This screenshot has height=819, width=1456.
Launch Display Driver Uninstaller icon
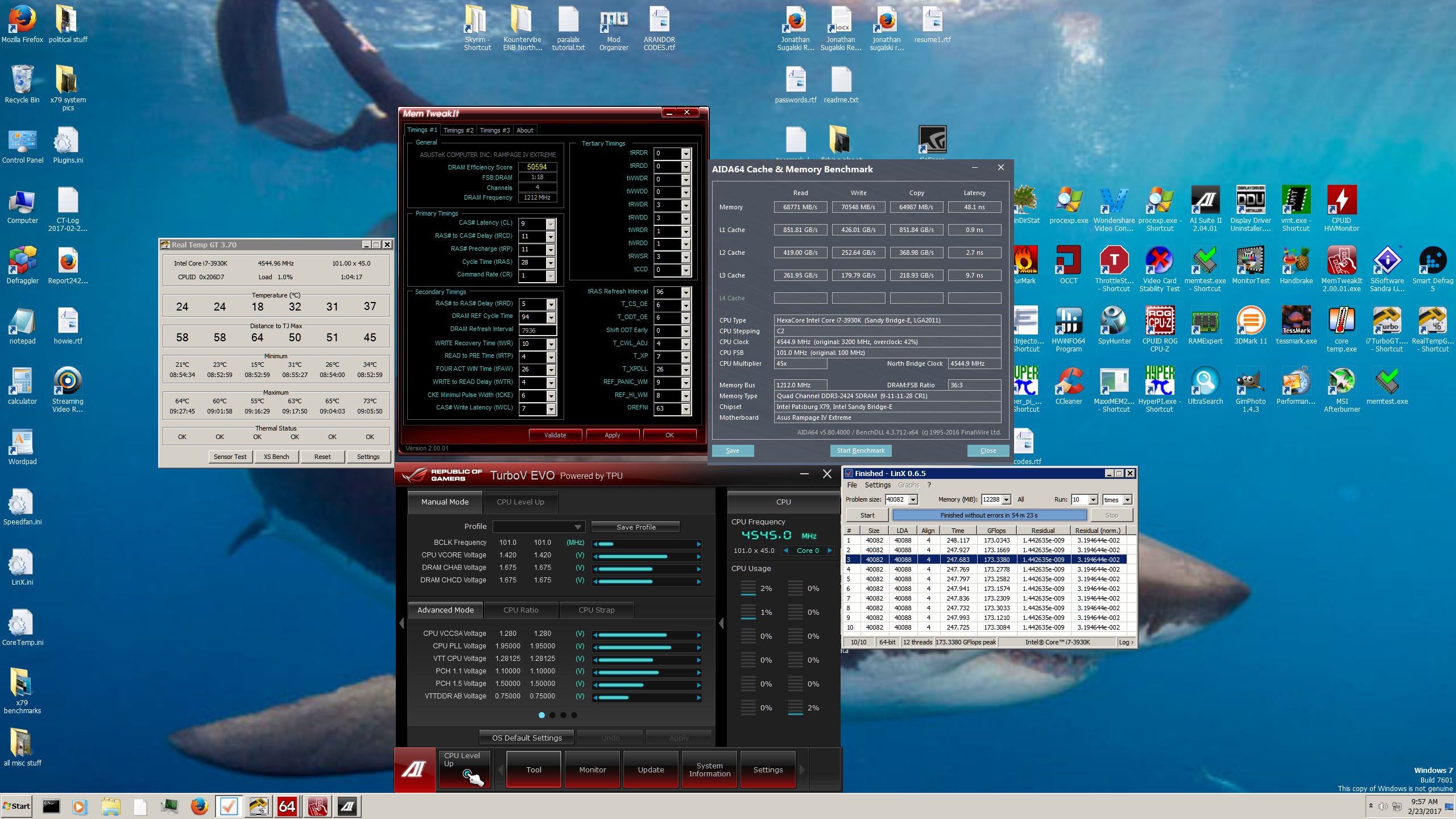(x=1250, y=208)
